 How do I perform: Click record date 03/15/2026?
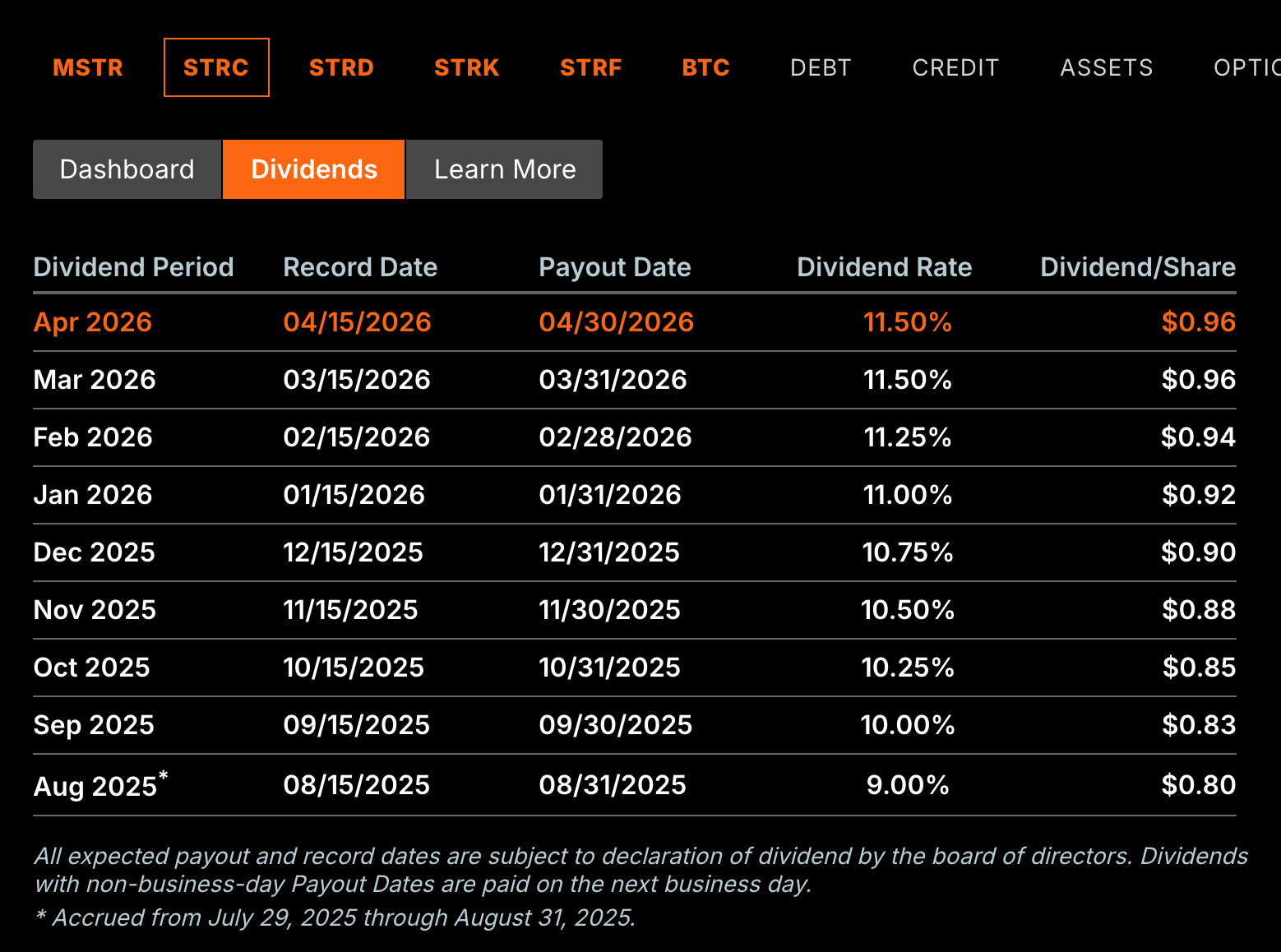point(357,380)
